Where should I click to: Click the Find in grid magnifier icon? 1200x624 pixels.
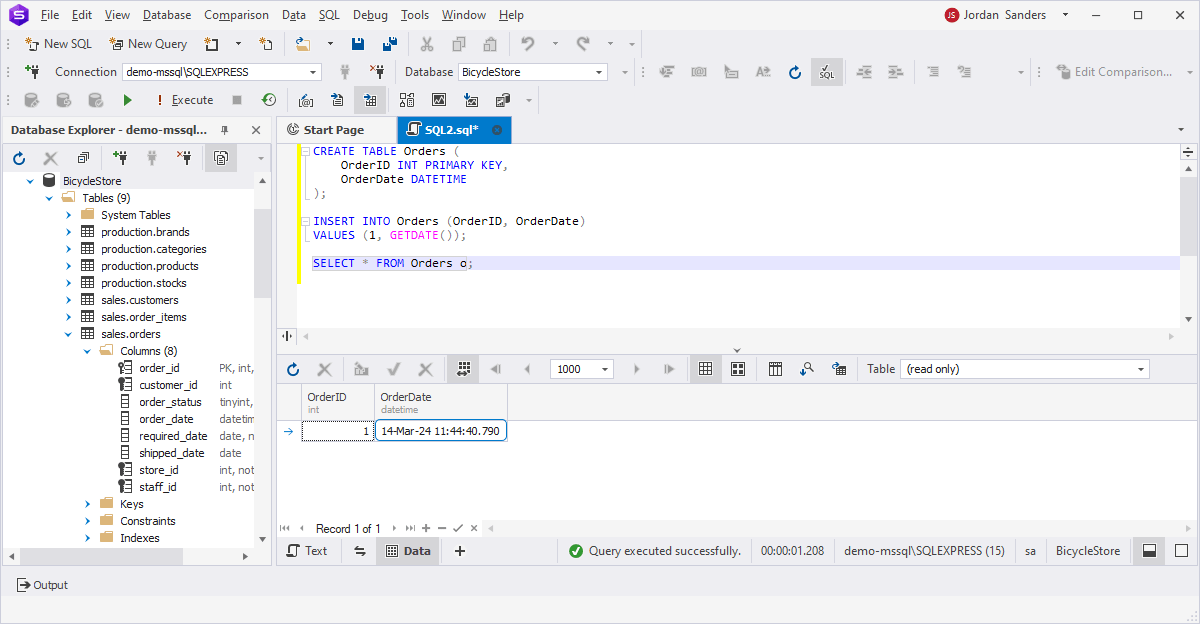click(807, 369)
